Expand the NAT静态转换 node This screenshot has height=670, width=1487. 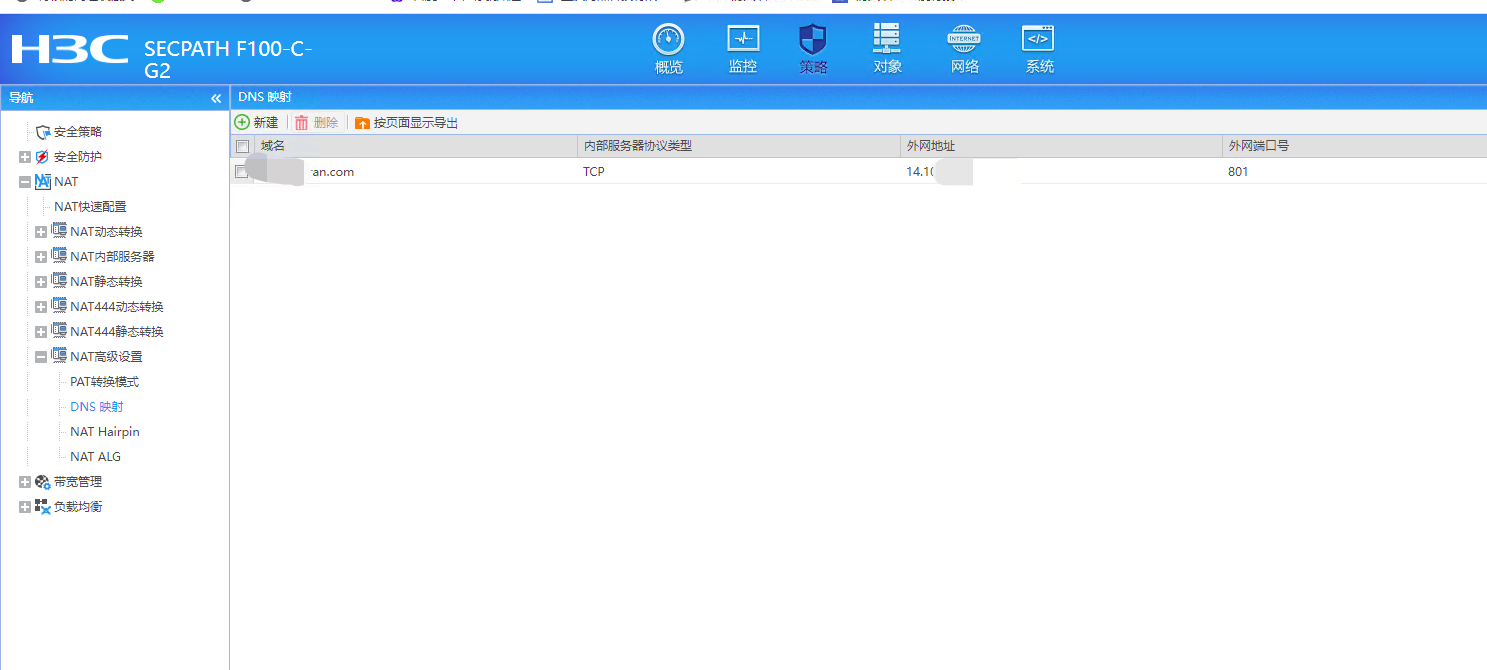pyautogui.click(x=41, y=282)
